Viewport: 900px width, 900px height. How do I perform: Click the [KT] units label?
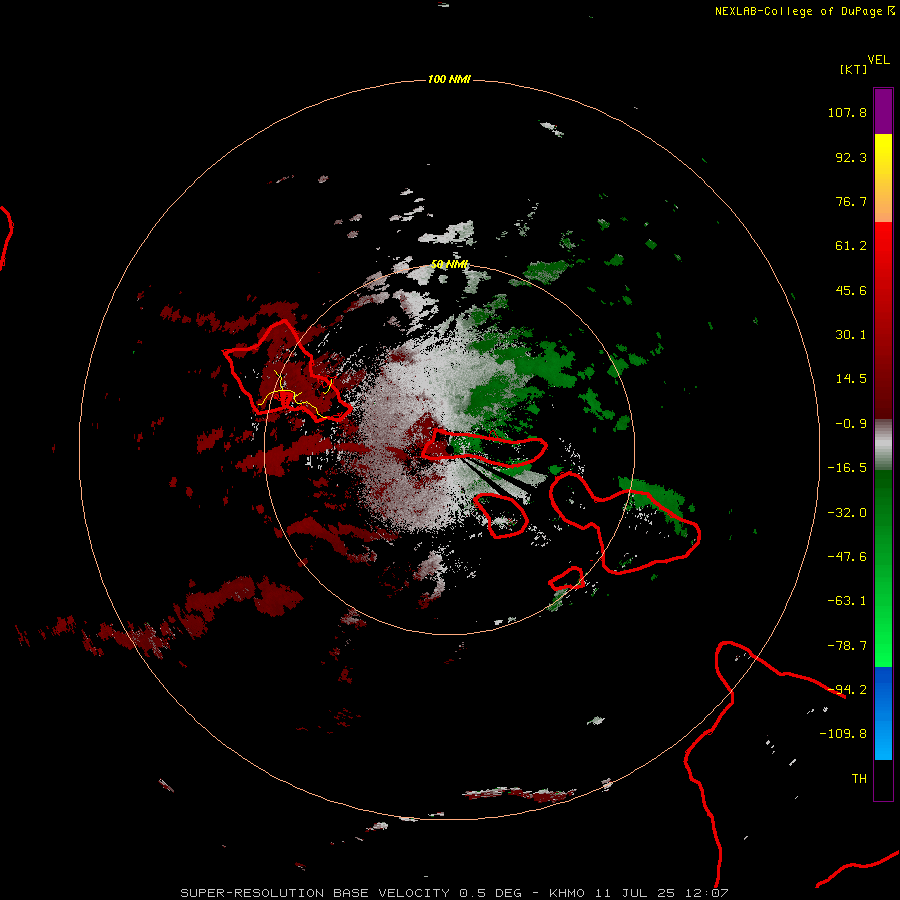click(853, 69)
